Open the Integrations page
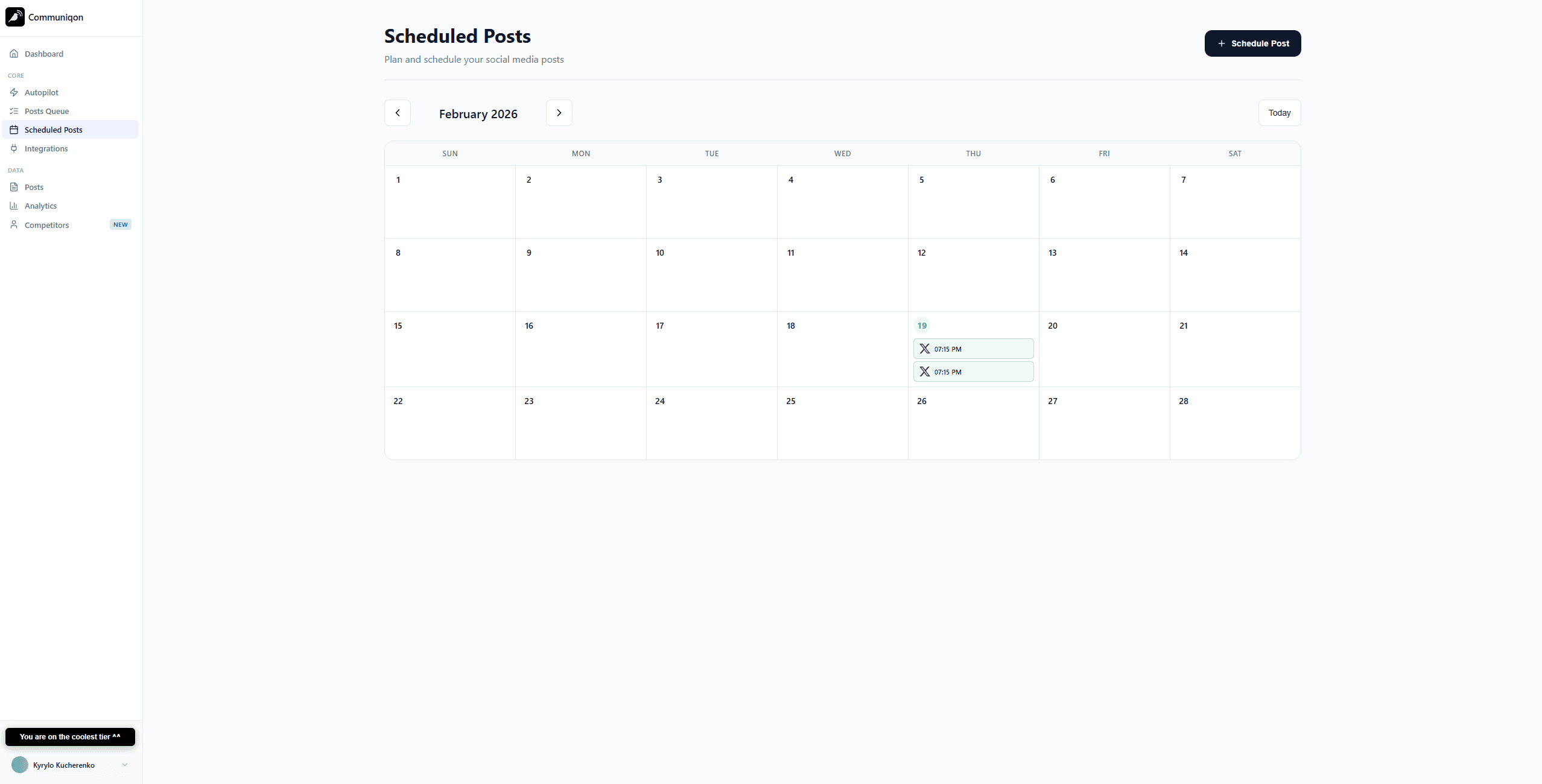The image size is (1542, 784). (x=46, y=148)
